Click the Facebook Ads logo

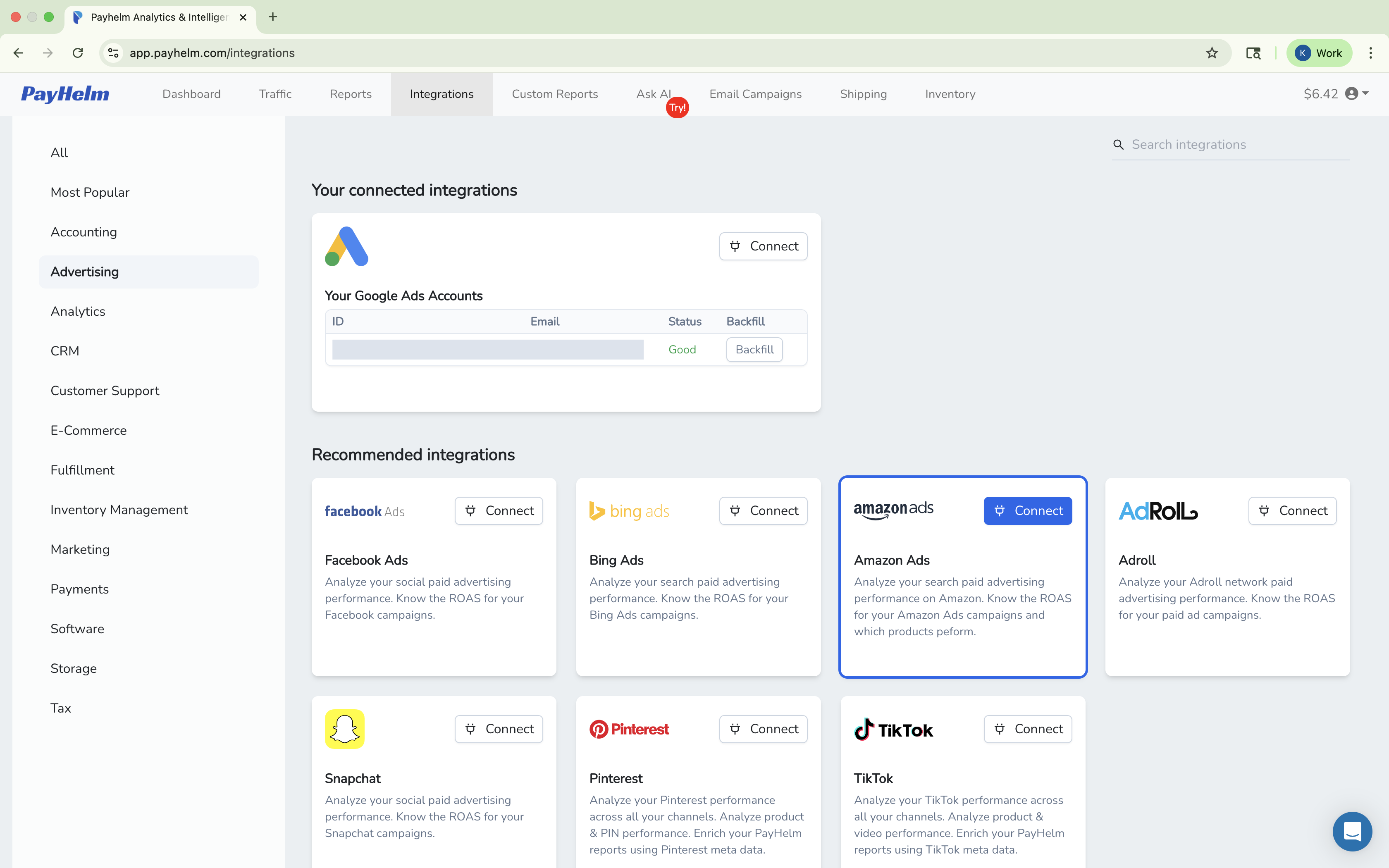click(x=364, y=511)
